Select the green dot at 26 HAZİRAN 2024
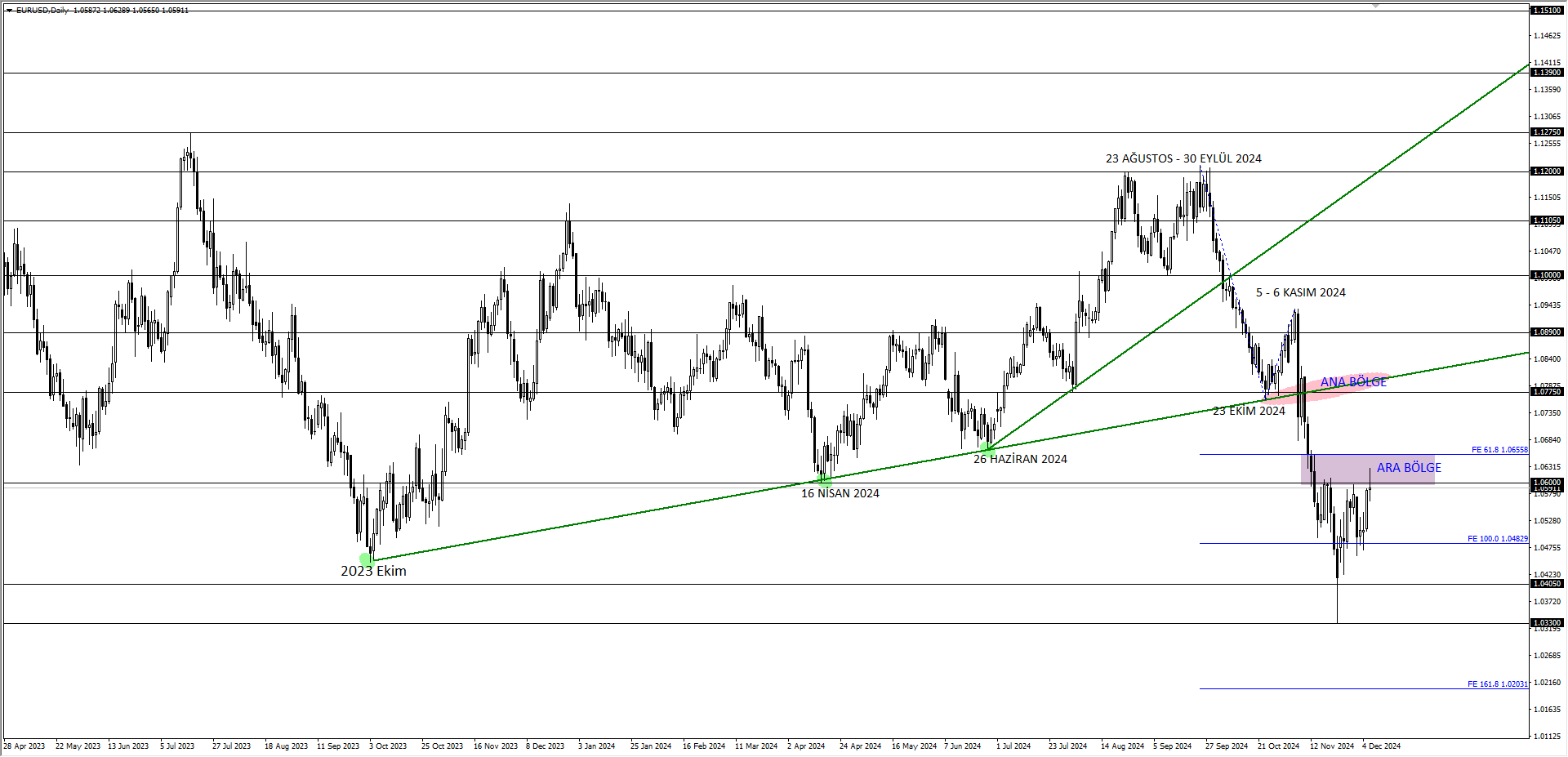The height and width of the screenshot is (757, 1568). 988,449
